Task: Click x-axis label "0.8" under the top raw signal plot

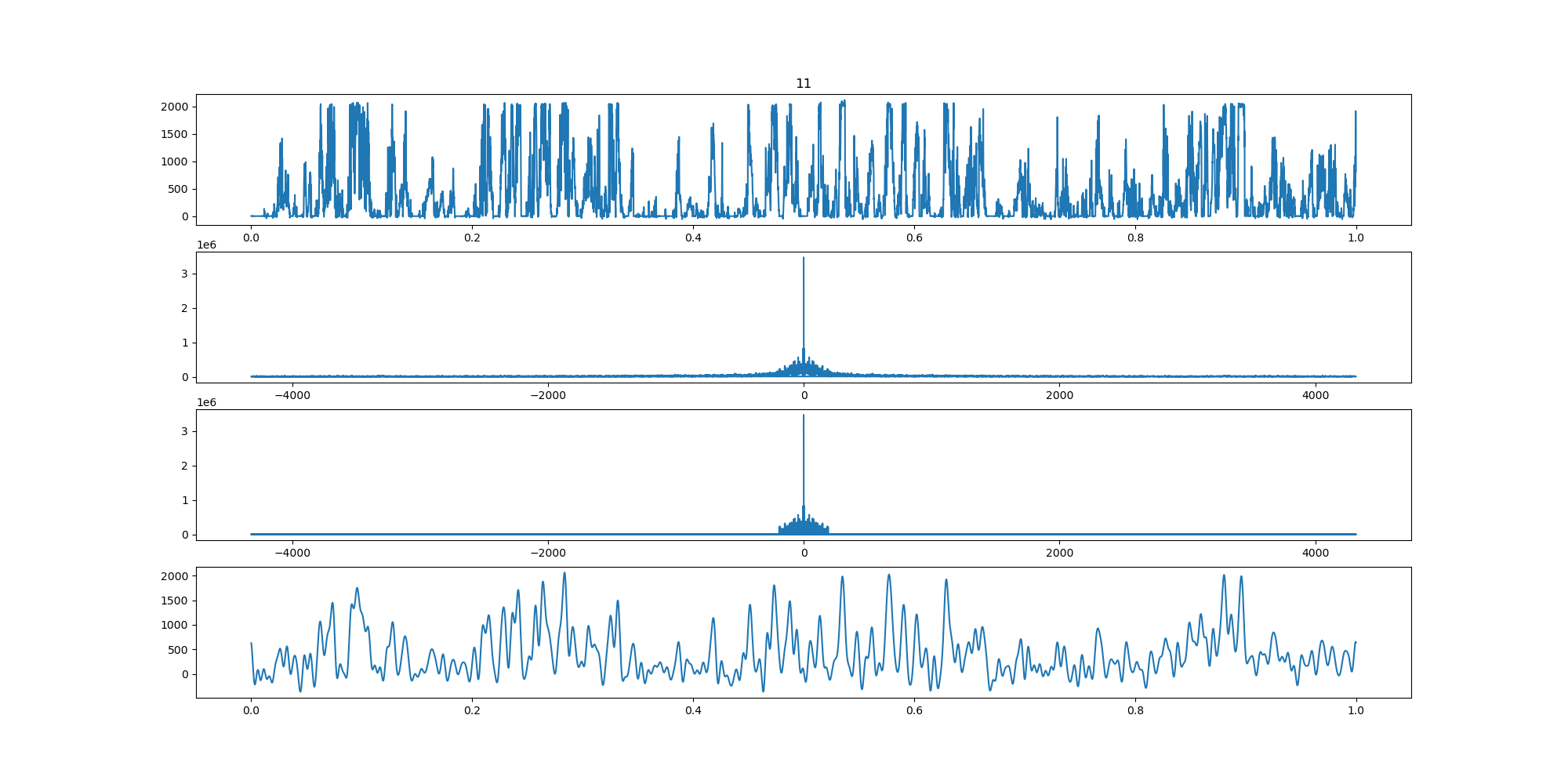Action: tap(1135, 238)
